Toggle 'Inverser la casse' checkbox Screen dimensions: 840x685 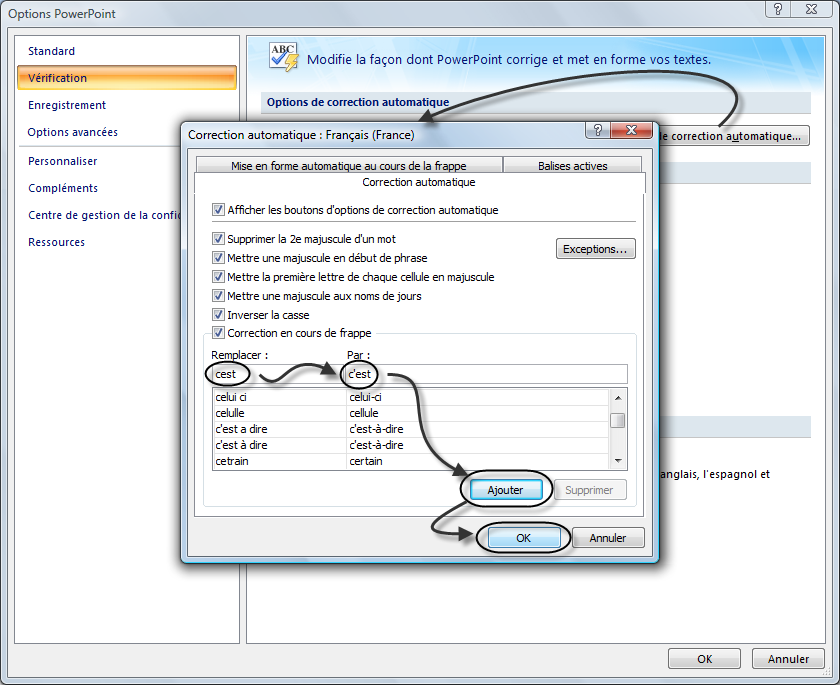[x=219, y=315]
